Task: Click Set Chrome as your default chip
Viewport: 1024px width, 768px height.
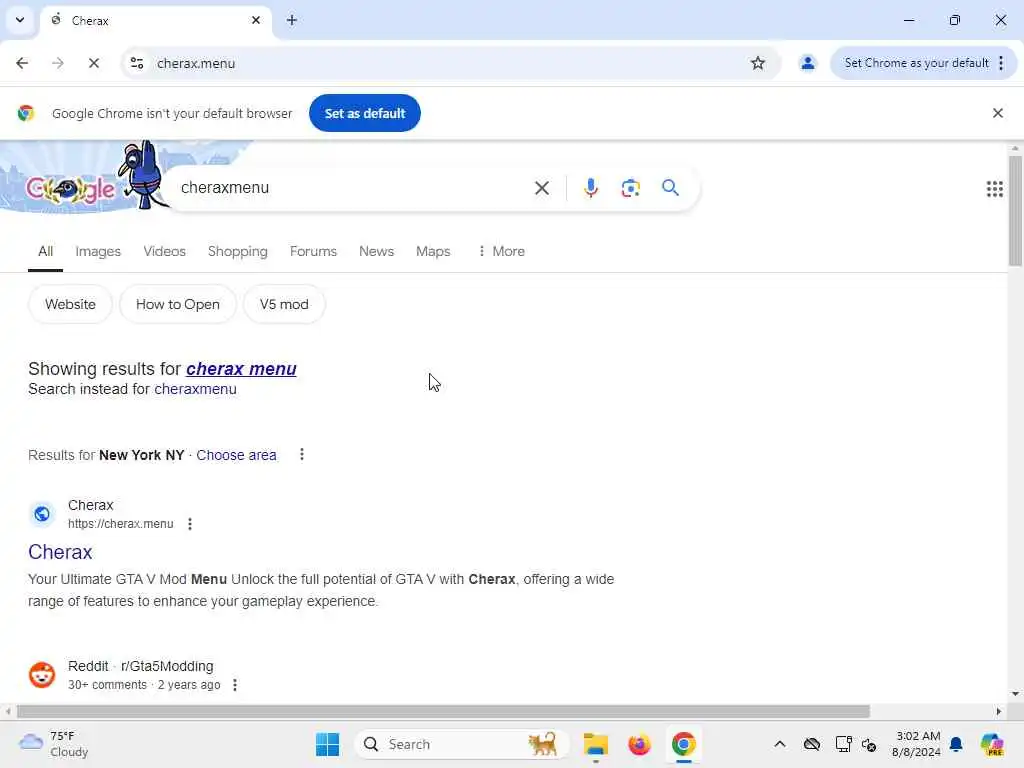Action: pos(916,63)
